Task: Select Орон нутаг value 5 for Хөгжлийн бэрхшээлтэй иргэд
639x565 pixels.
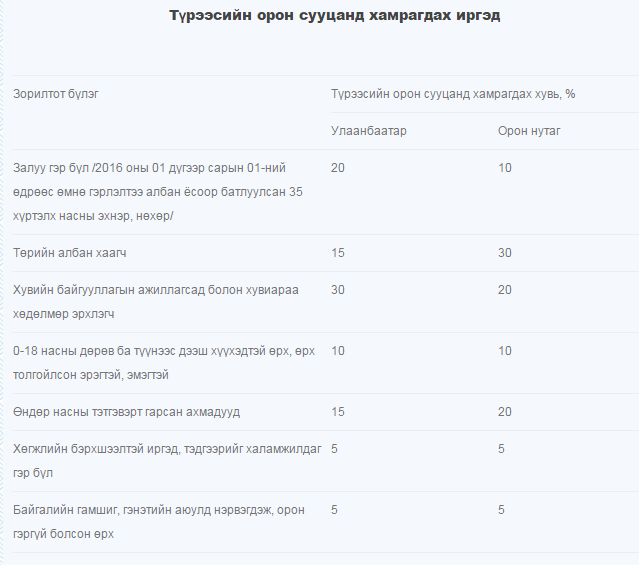Action: (501, 449)
